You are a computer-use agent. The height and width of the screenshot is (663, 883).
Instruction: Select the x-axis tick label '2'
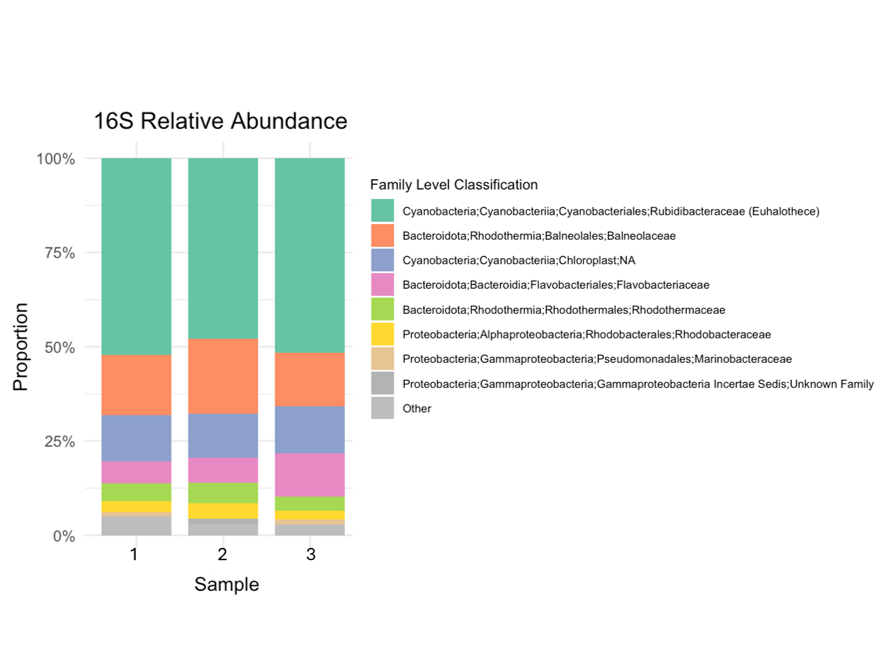click(x=223, y=554)
